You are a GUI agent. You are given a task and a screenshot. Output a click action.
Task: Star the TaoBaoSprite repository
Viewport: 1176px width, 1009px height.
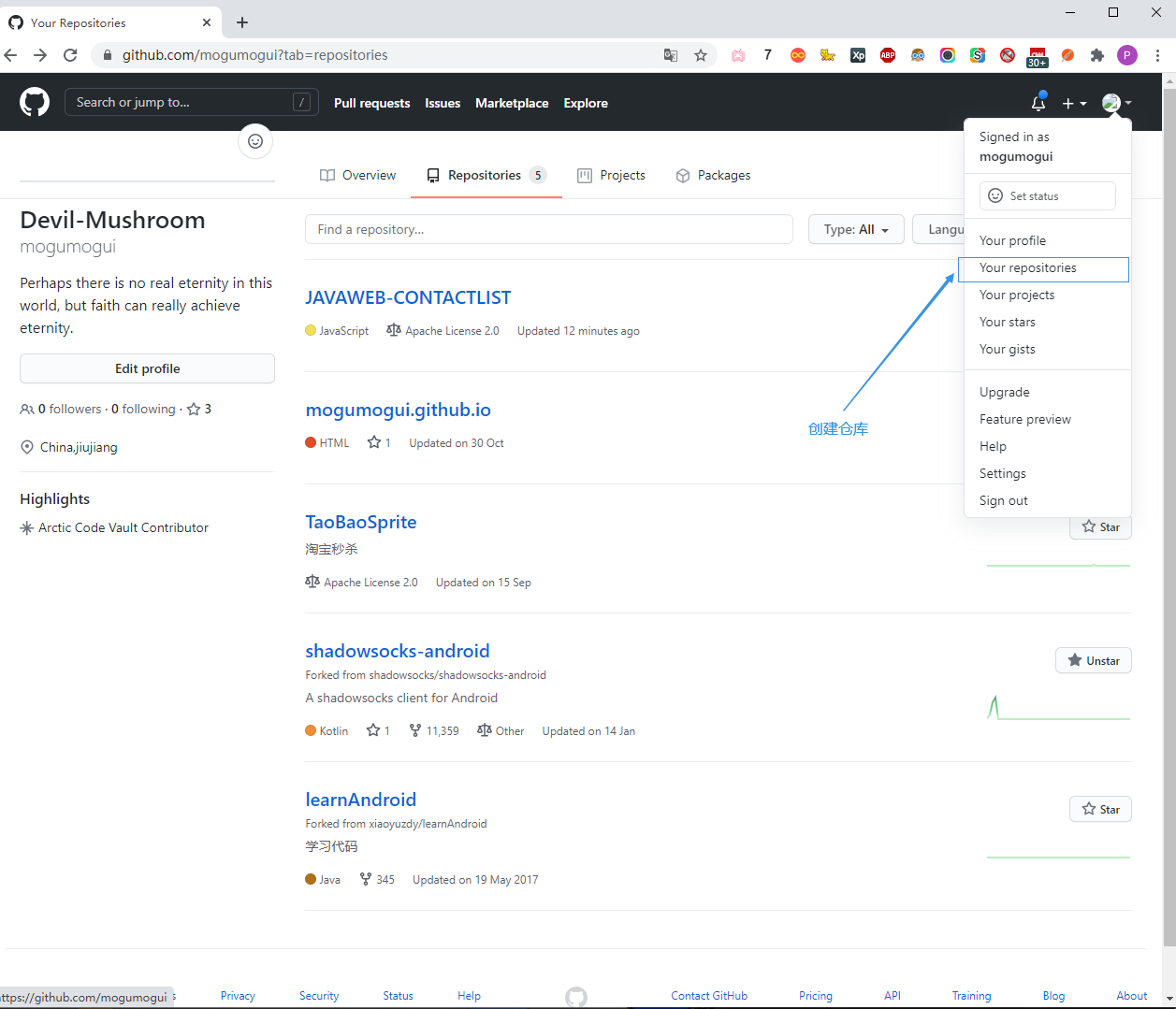tap(1100, 526)
